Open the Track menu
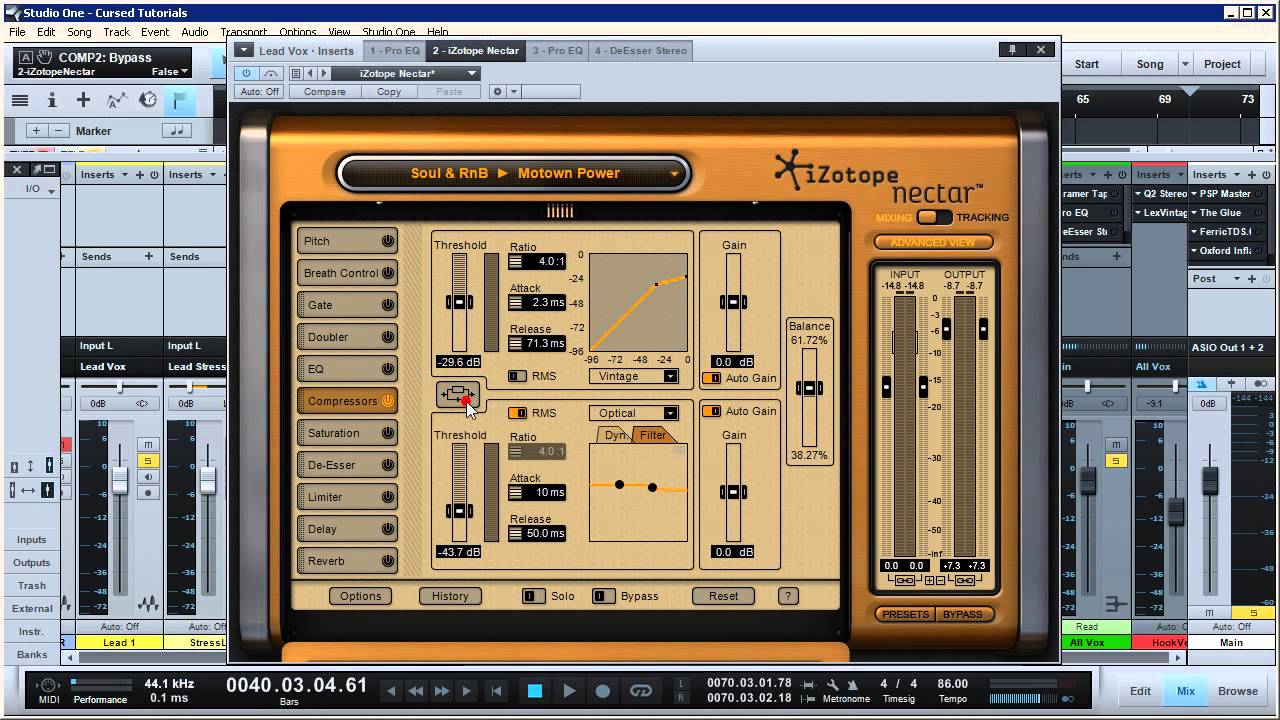The width and height of the screenshot is (1280, 720). 117,32
